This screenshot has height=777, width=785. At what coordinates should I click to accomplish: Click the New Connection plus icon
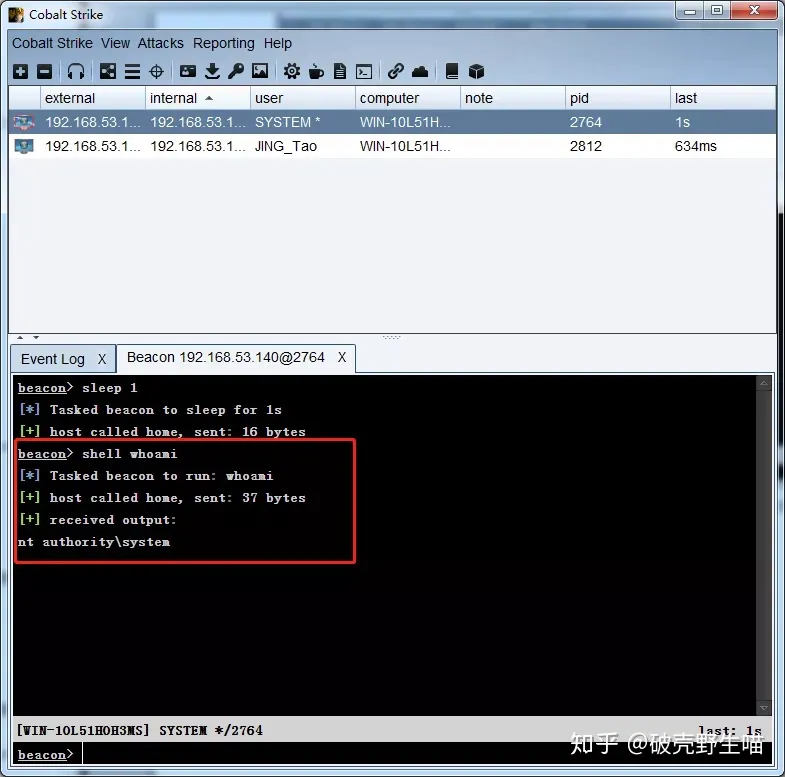[21, 72]
